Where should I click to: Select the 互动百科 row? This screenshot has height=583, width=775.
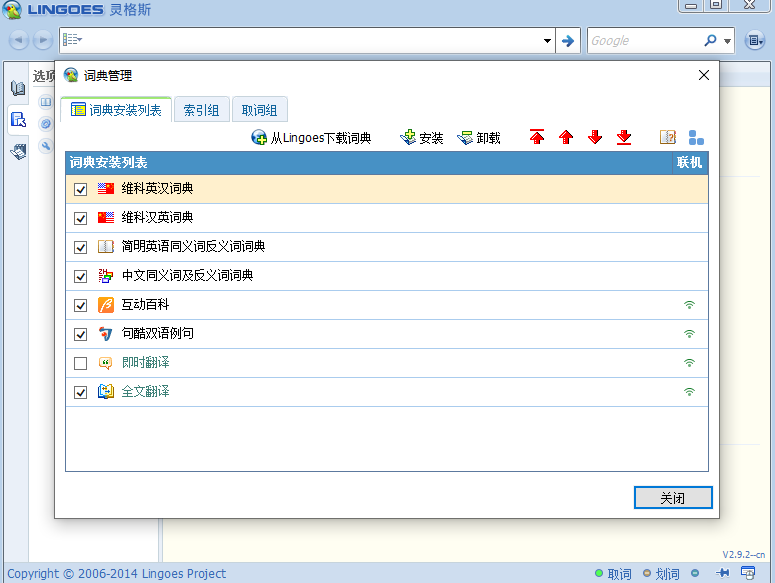pos(387,305)
